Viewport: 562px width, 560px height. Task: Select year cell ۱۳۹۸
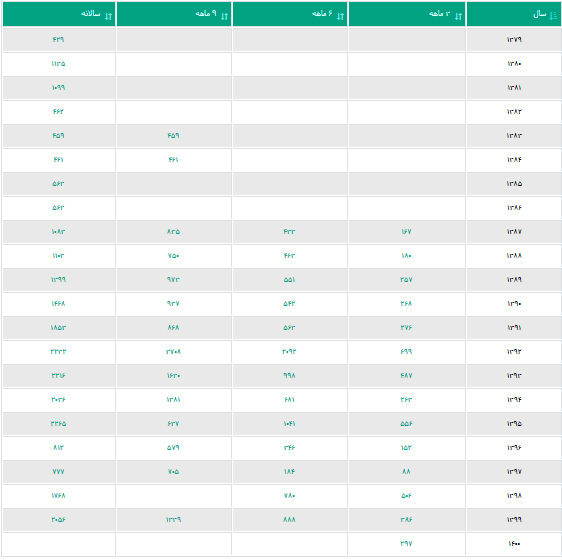pos(514,495)
